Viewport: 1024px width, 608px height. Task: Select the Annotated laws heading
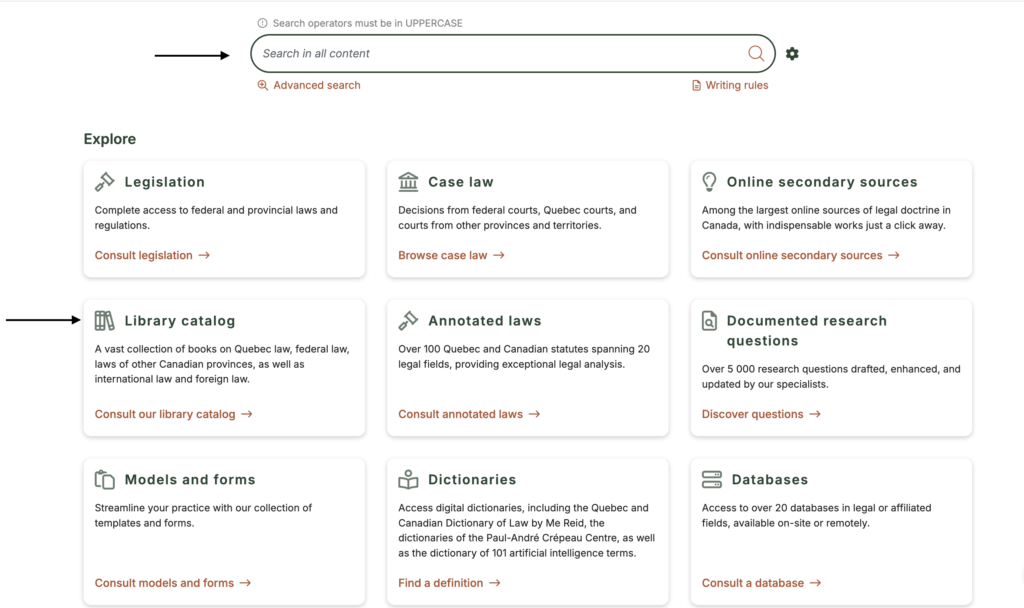point(485,321)
